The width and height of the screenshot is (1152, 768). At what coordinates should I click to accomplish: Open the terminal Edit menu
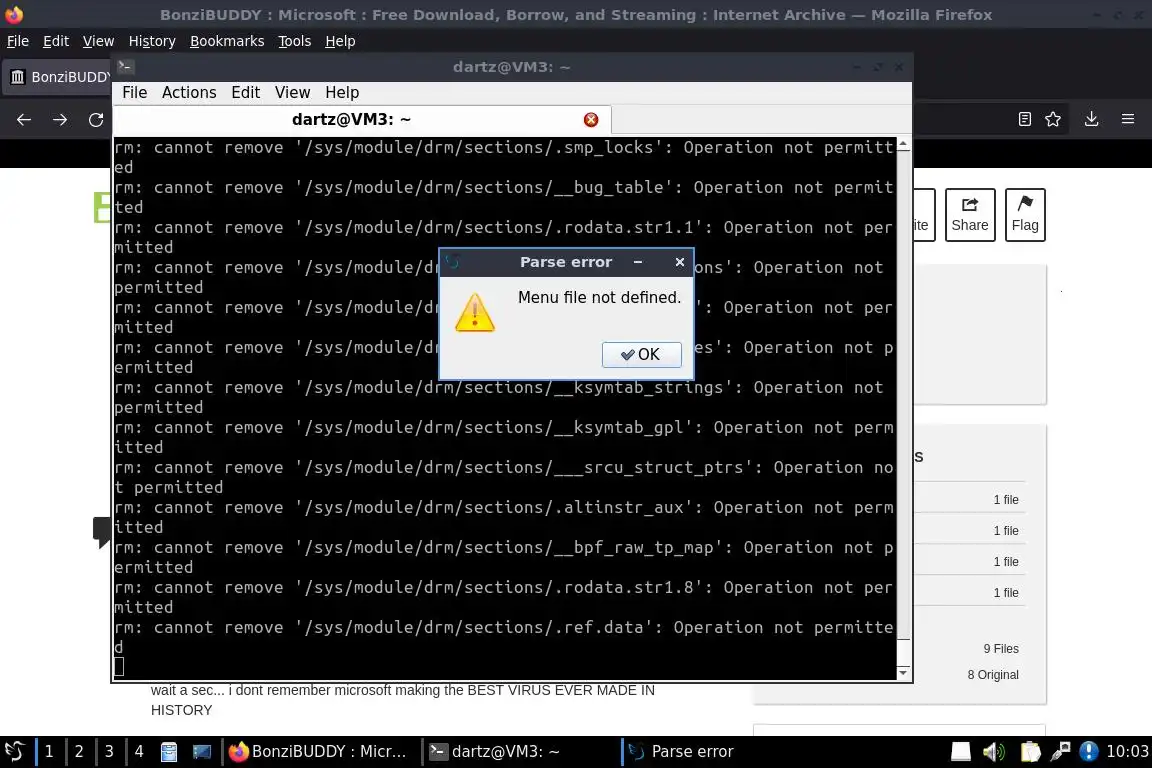[x=245, y=93]
